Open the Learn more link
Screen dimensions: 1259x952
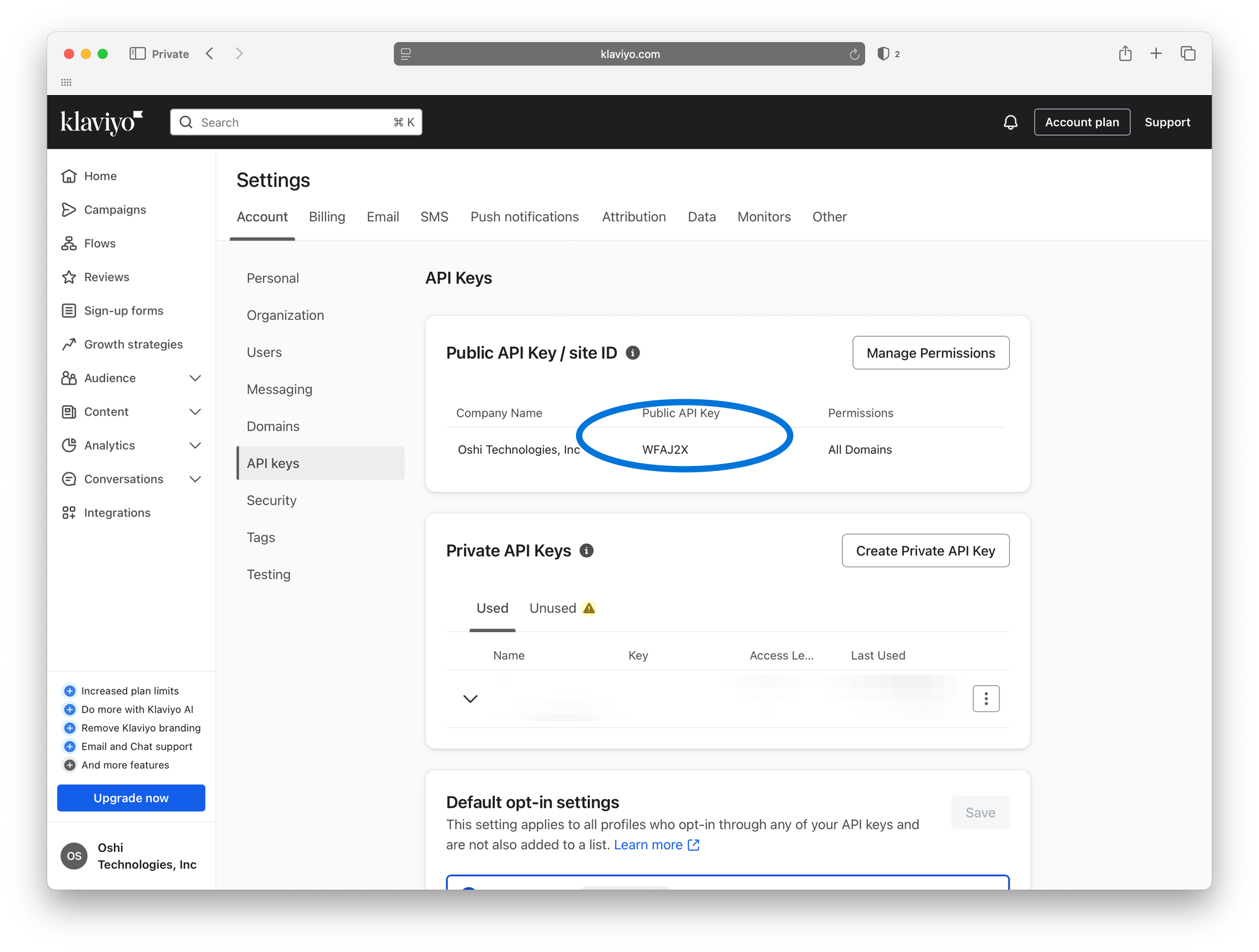click(656, 845)
